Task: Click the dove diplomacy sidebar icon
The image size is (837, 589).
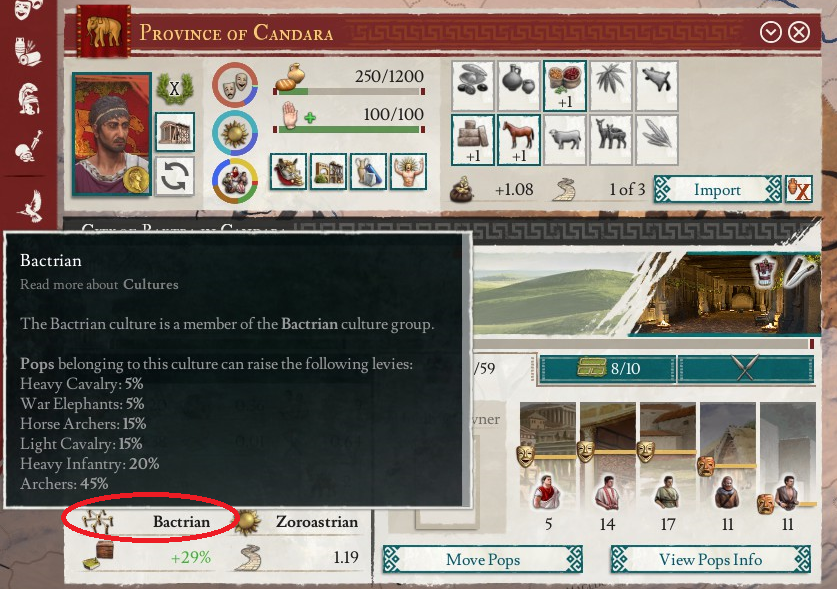Action: pos(30,206)
